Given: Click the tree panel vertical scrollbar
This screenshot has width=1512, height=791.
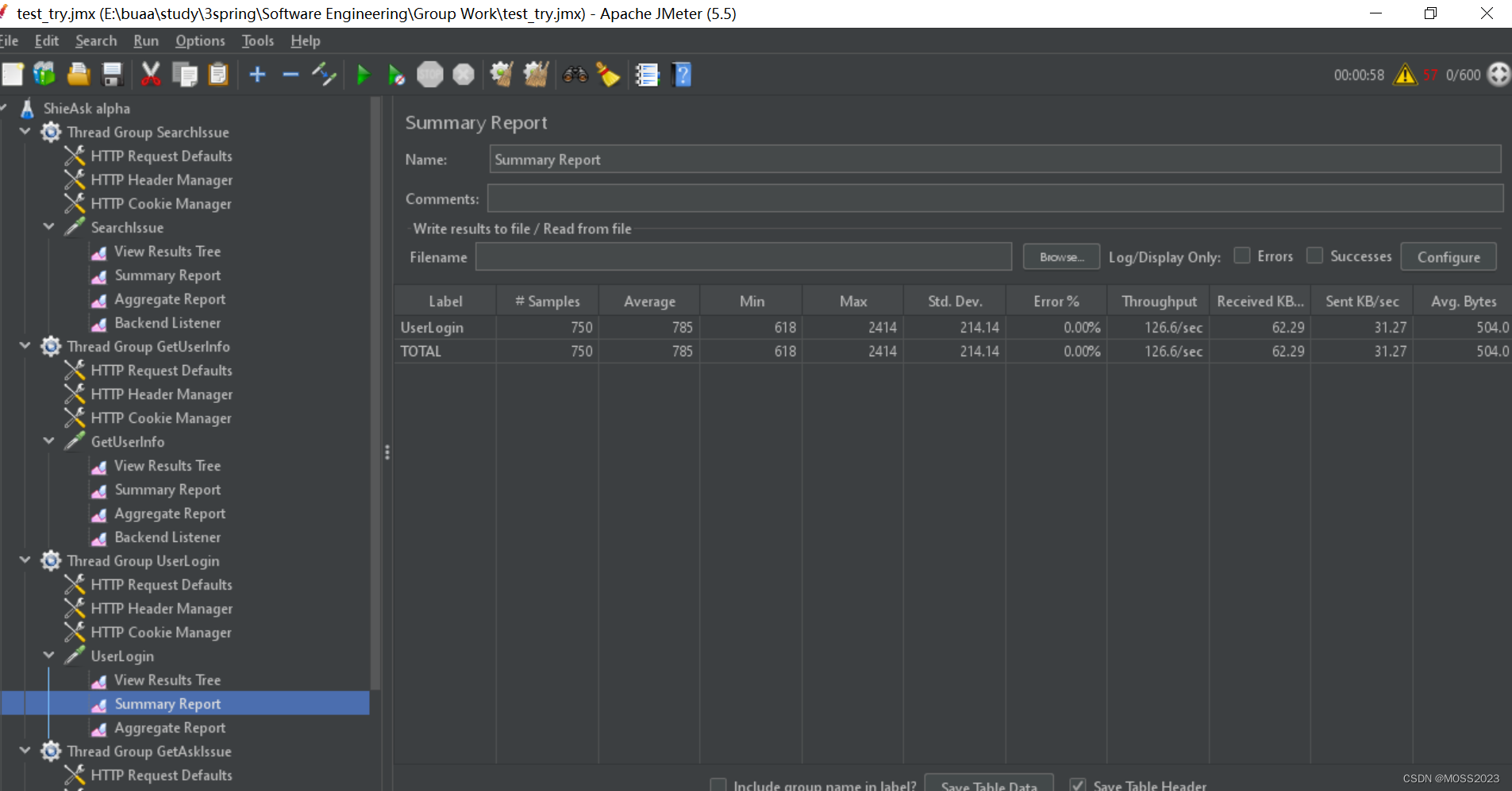Looking at the screenshot, I should click(x=376, y=394).
